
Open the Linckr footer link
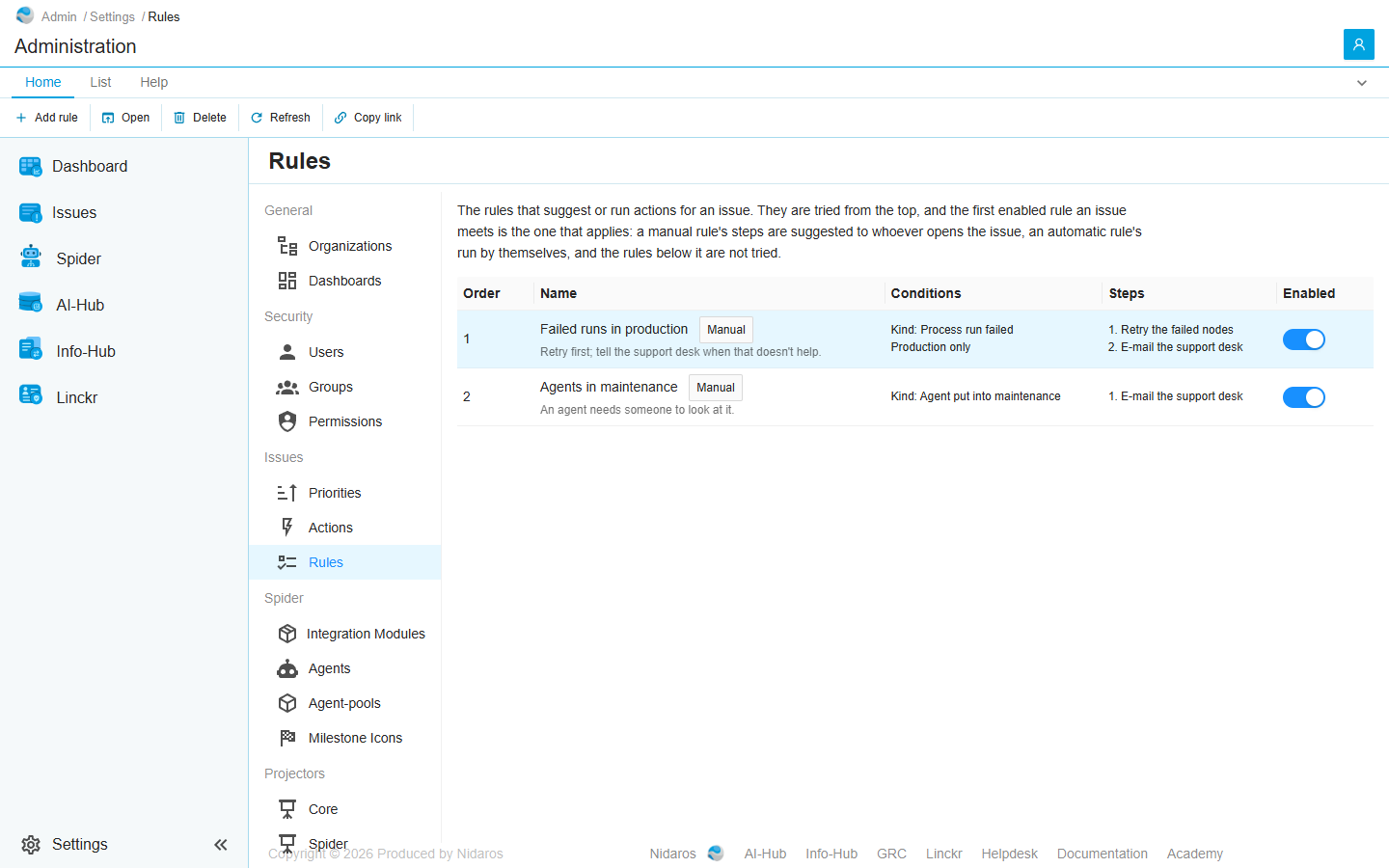point(944,854)
